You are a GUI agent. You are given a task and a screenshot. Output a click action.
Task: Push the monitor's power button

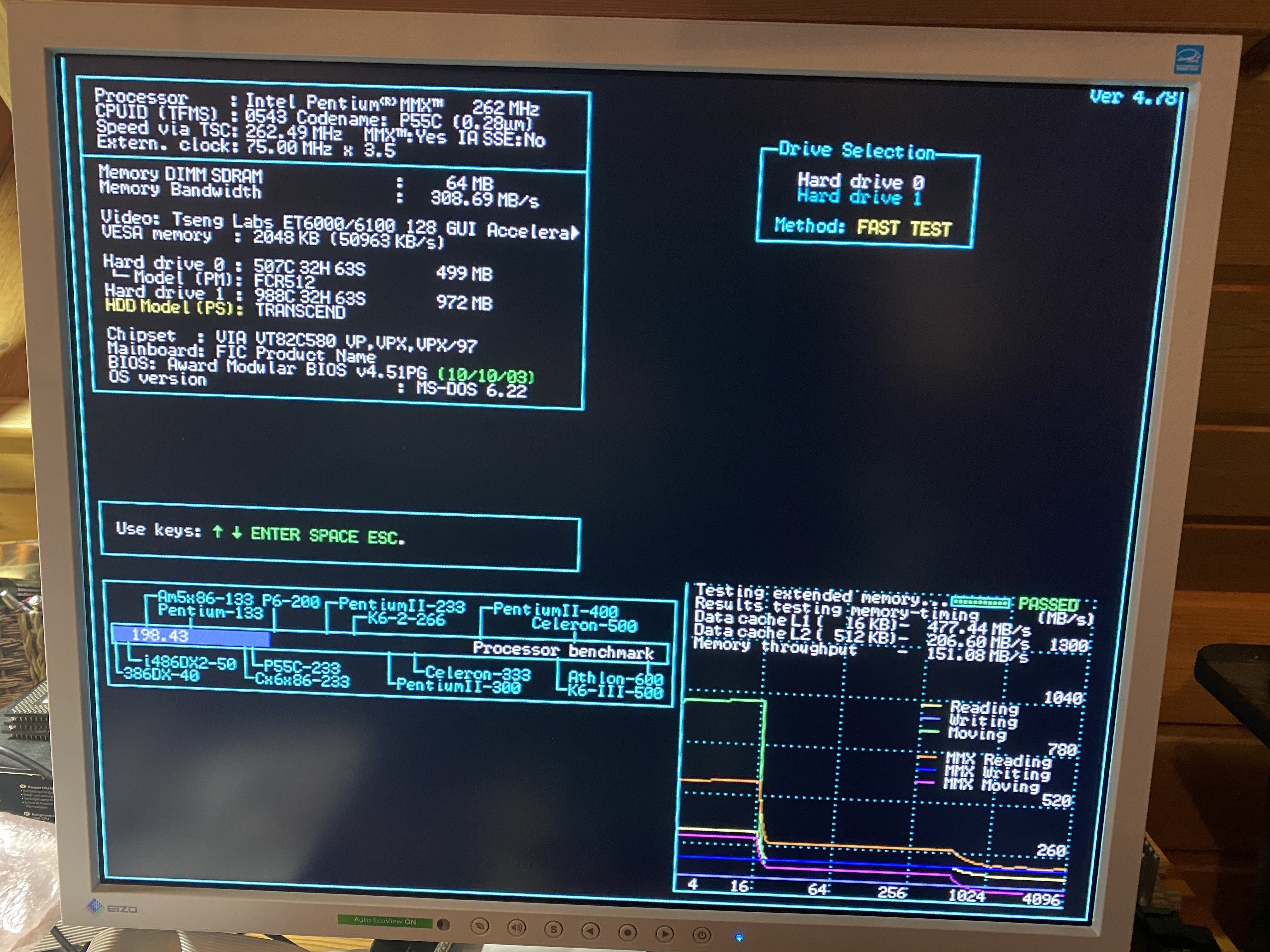(x=701, y=935)
